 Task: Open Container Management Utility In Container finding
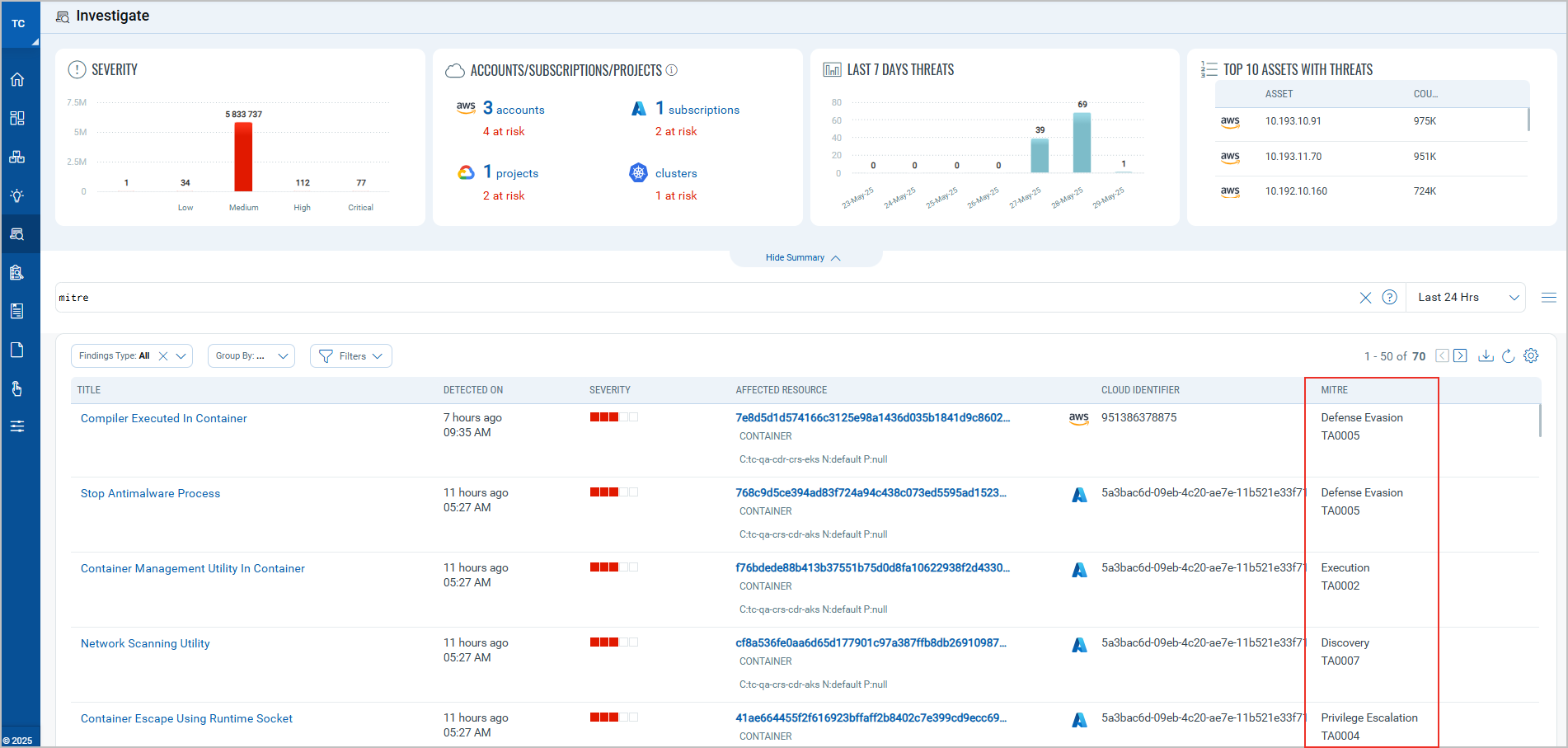coord(193,568)
